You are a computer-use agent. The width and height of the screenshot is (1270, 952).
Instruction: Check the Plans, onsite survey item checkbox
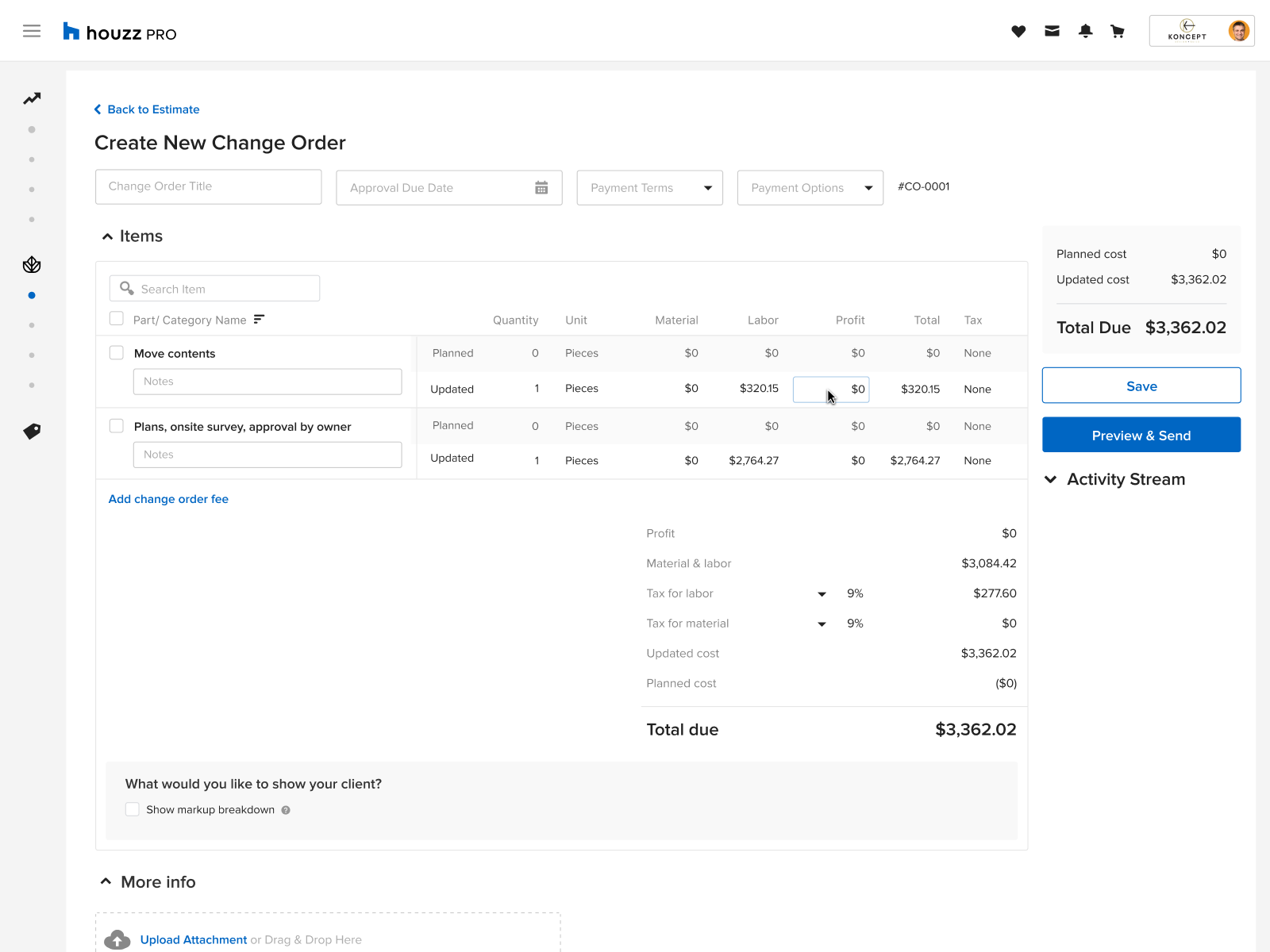point(117,426)
